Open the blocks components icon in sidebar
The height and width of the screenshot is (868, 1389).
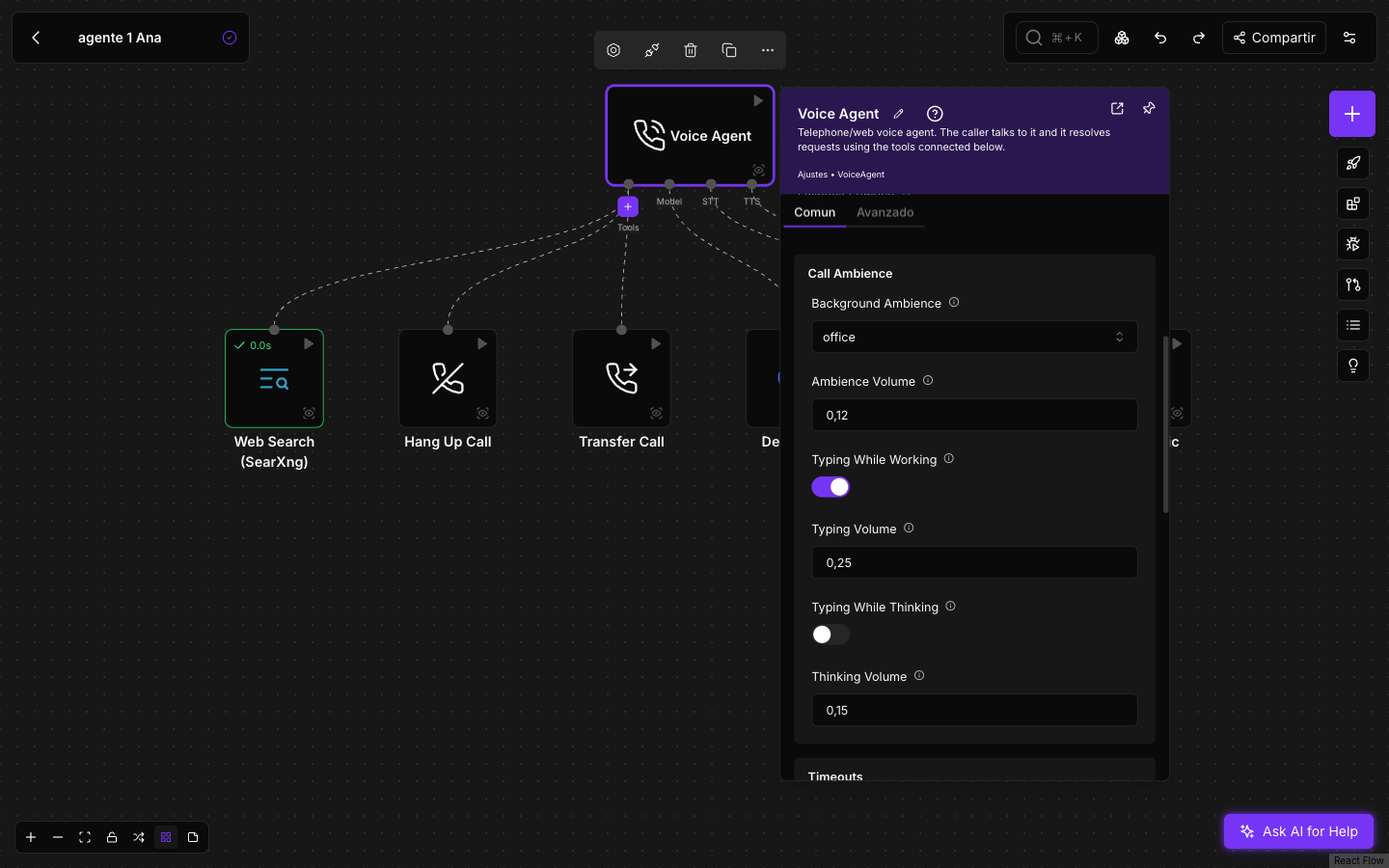1353,203
